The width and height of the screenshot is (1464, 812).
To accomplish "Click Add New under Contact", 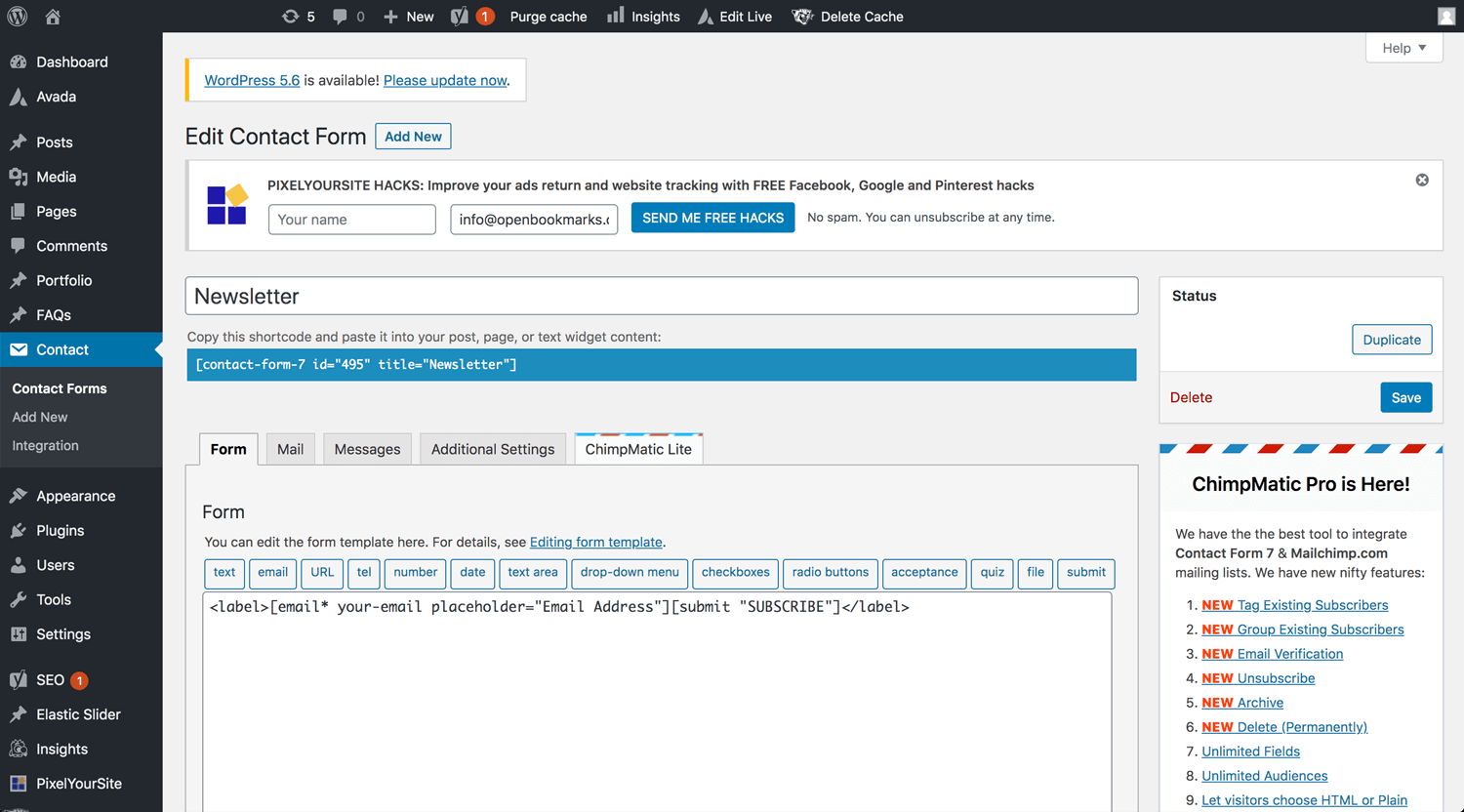I will [x=40, y=417].
